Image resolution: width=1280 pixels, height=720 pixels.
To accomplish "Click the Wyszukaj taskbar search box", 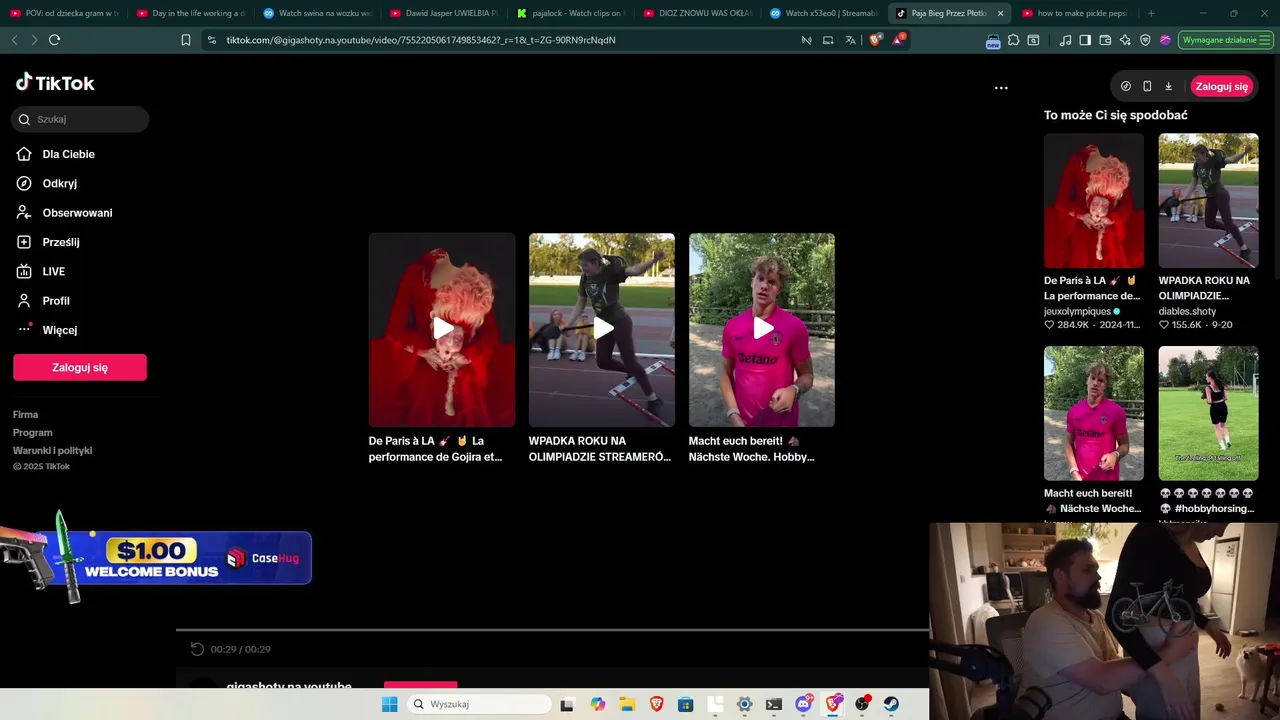I will (480, 704).
